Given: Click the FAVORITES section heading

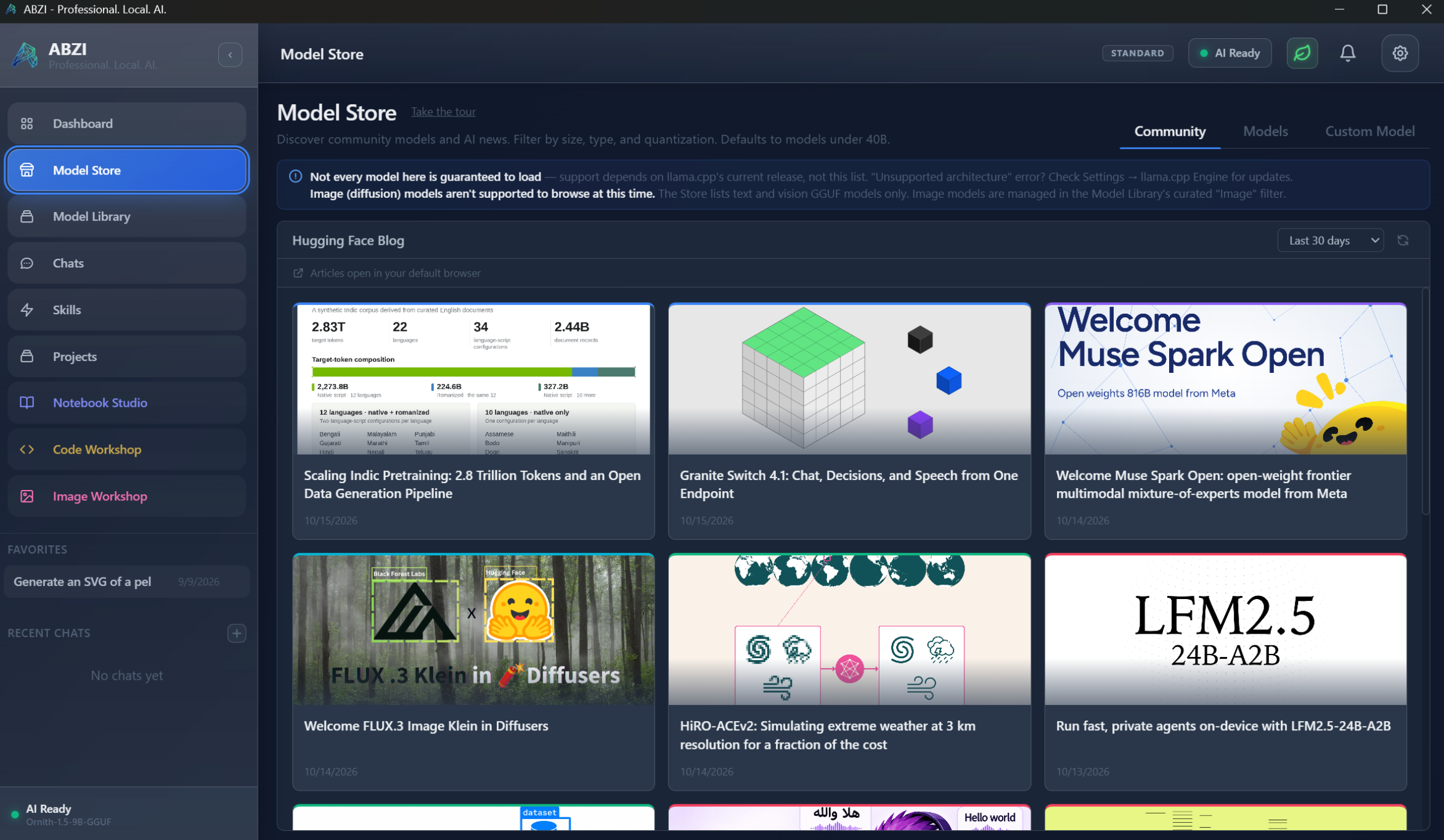Looking at the screenshot, I should pos(37,549).
